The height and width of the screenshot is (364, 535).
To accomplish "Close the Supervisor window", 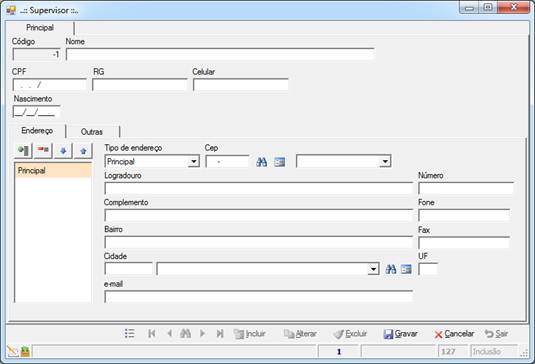I will pyautogui.click(x=515, y=8).
